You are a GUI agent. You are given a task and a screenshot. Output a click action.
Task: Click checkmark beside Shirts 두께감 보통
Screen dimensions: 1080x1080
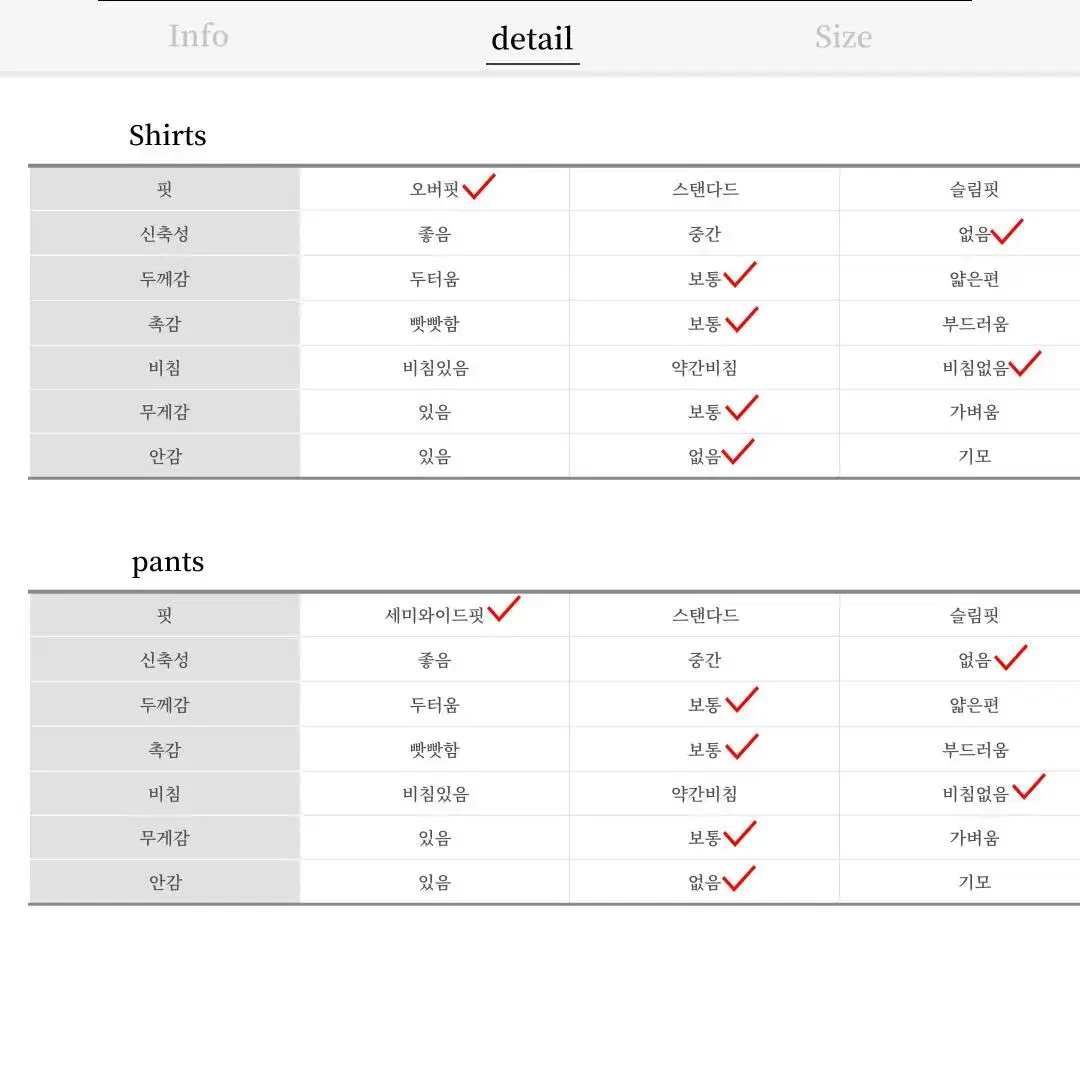740,274
